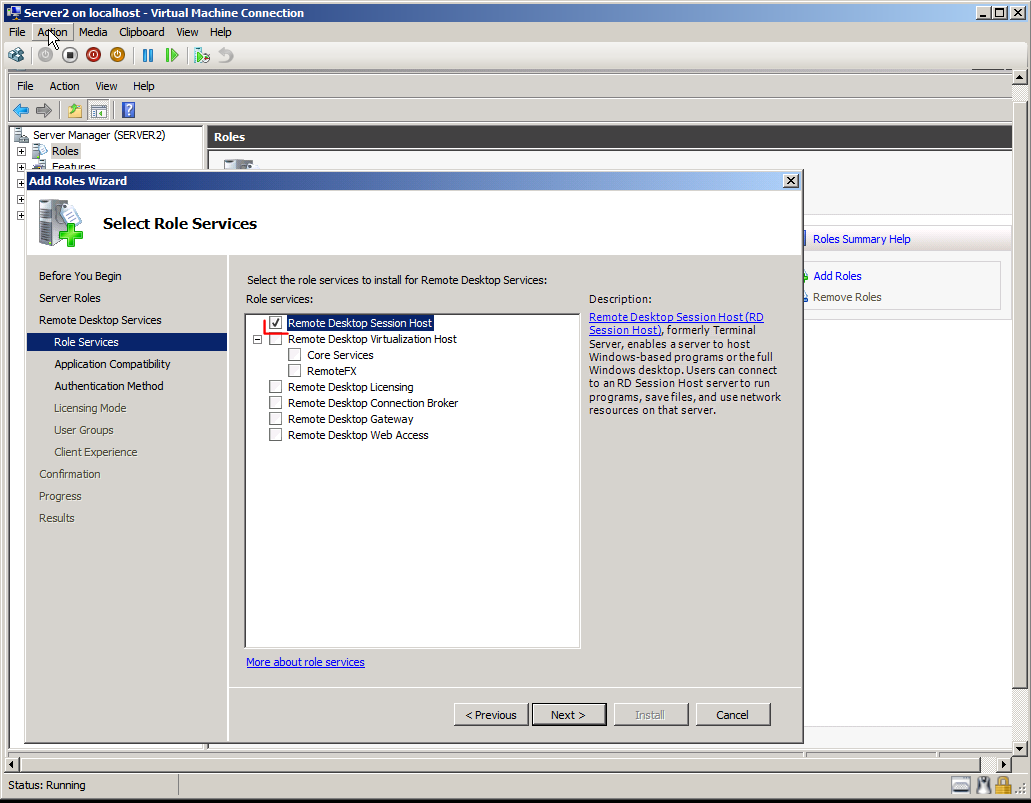Screen dimensions: 1031x803
Task: Click the Roles Summary Help link
Action: (x=861, y=239)
